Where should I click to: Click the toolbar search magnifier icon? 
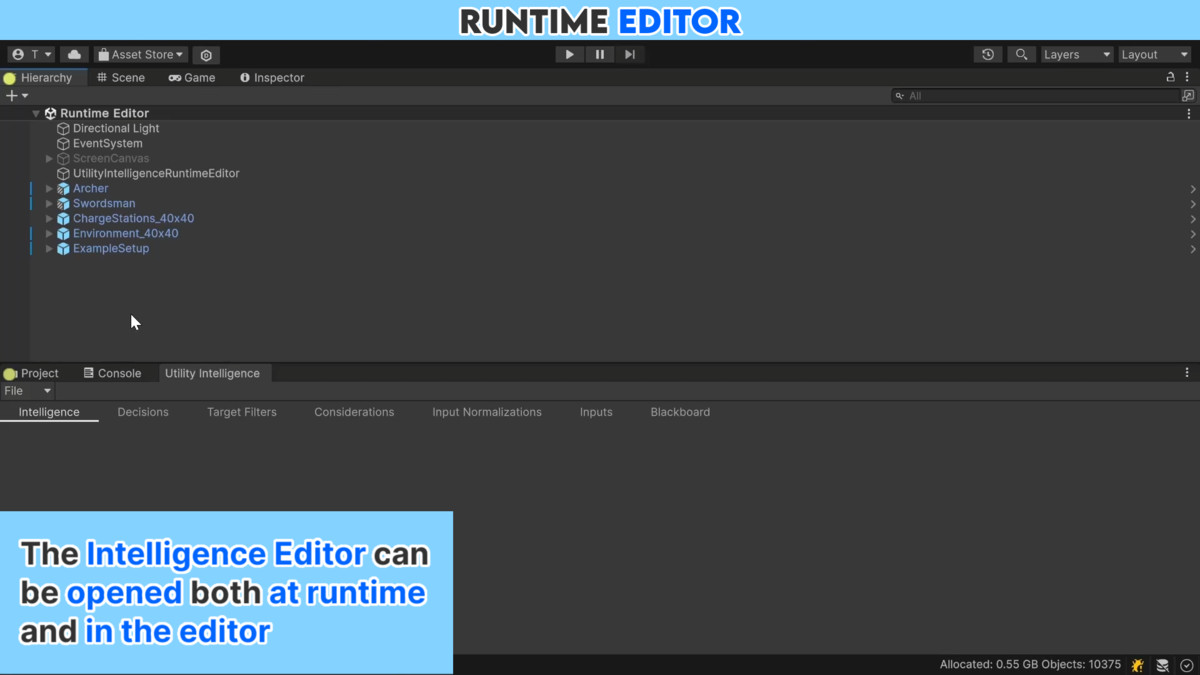[1021, 55]
